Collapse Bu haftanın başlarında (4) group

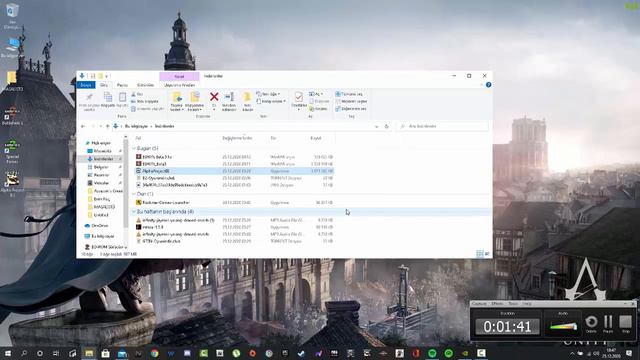pos(134,212)
